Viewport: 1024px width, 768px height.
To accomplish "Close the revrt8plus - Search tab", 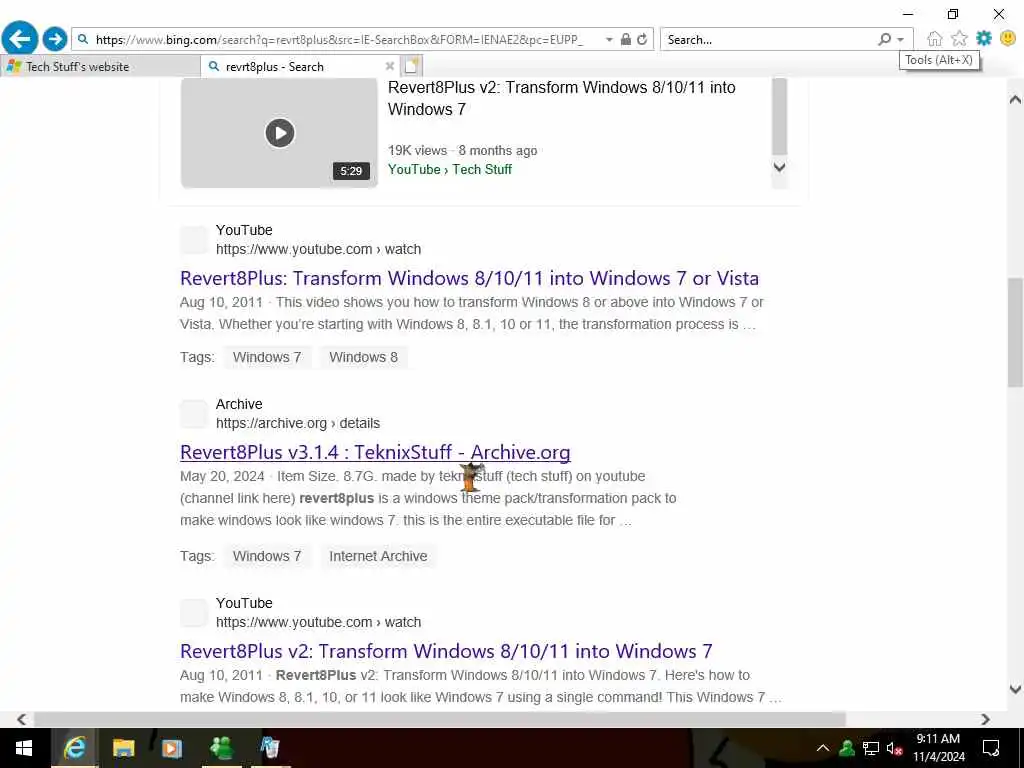I will coord(389,66).
